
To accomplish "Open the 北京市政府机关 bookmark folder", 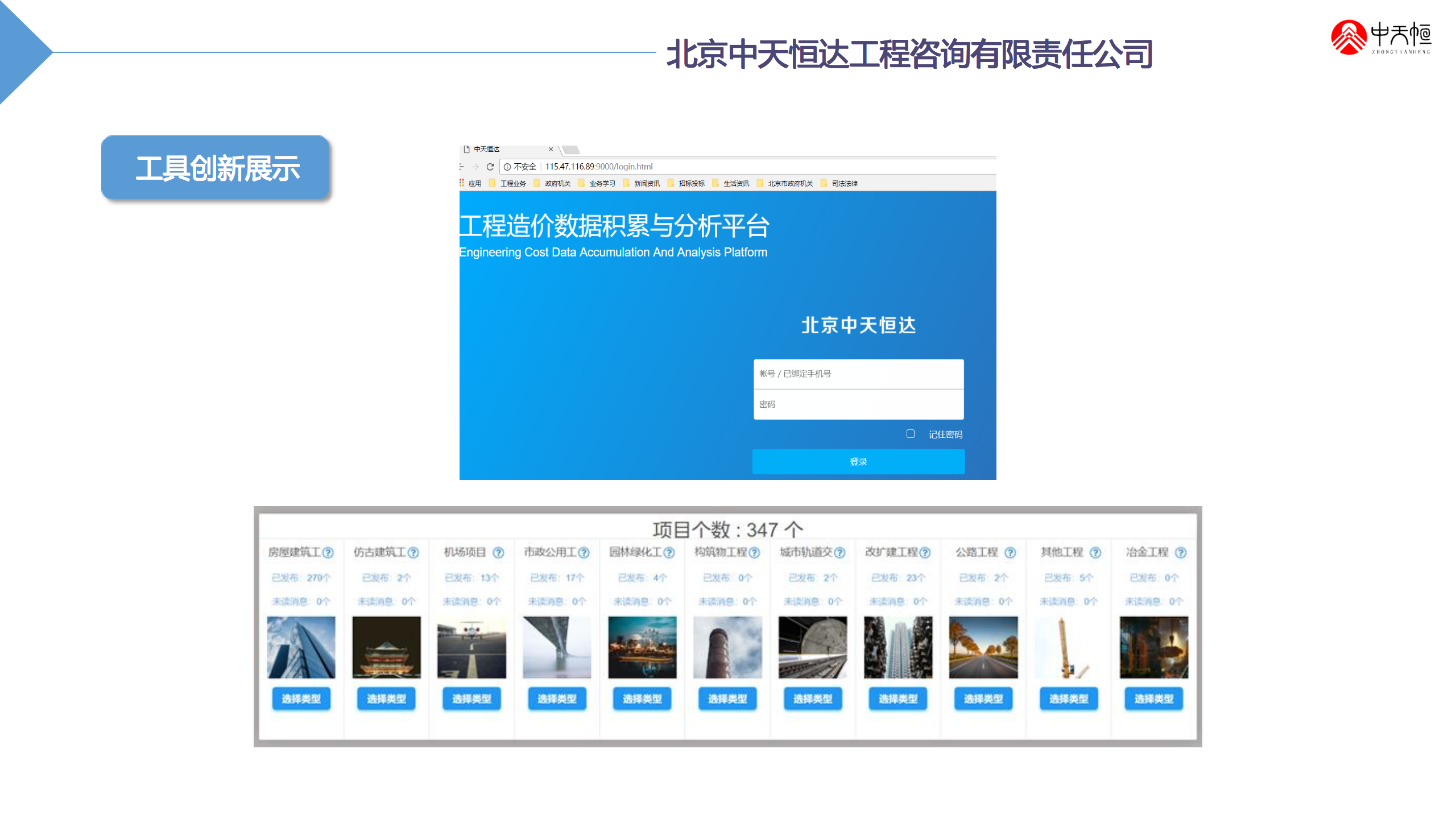I will point(785,183).
